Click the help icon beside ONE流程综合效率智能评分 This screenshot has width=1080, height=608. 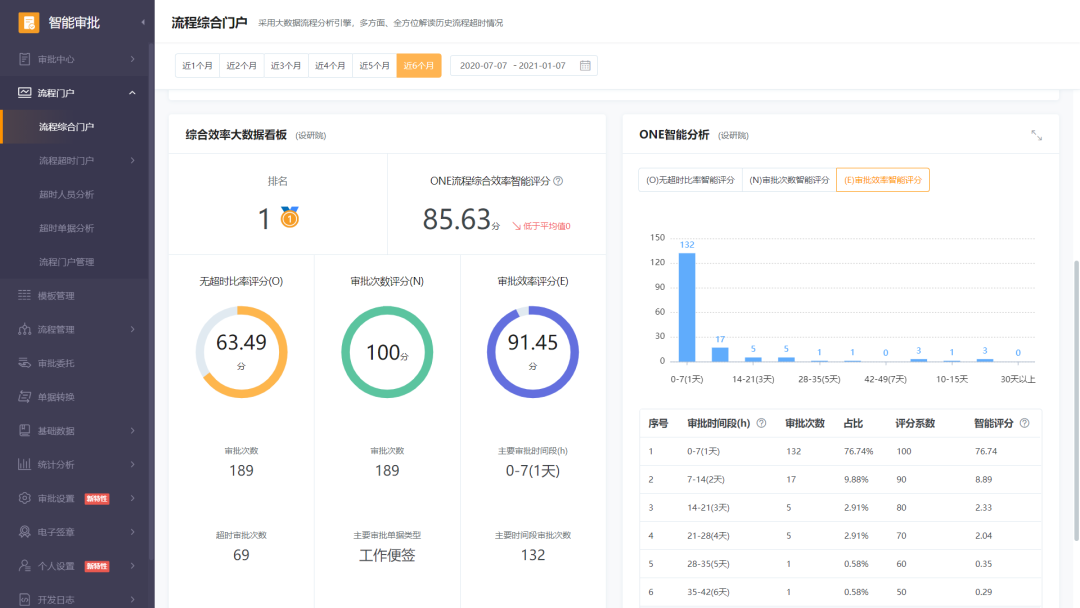[558, 181]
